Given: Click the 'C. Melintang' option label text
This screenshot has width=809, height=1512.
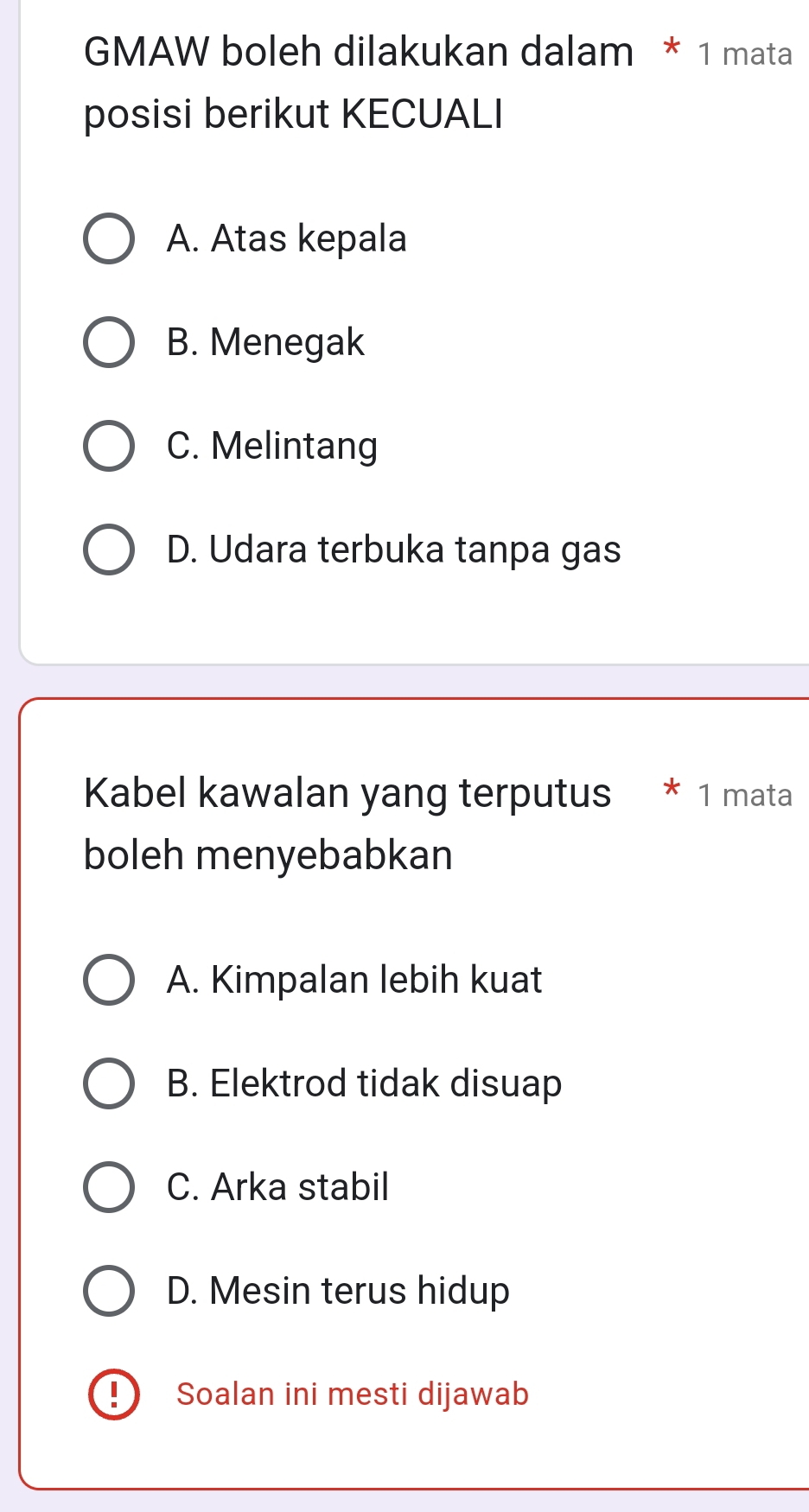Looking at the screenshot, I should [x=272, y=447].
